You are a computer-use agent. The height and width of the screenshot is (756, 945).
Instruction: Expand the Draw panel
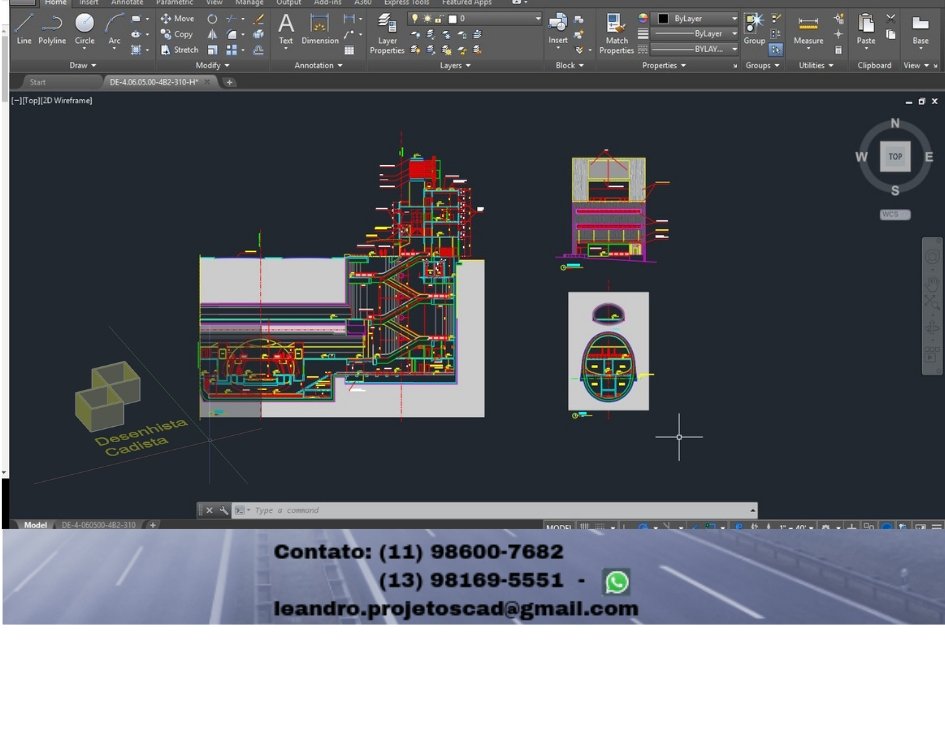(x=83, y=65)
